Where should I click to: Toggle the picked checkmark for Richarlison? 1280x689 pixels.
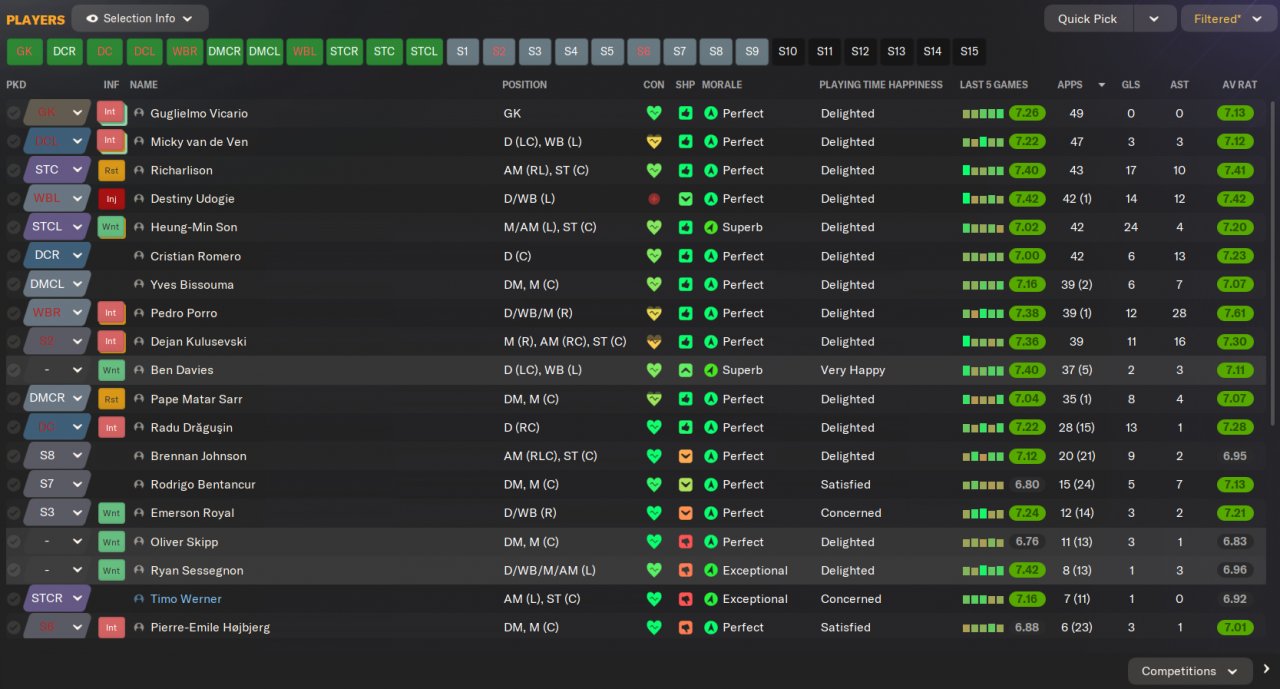13,170
